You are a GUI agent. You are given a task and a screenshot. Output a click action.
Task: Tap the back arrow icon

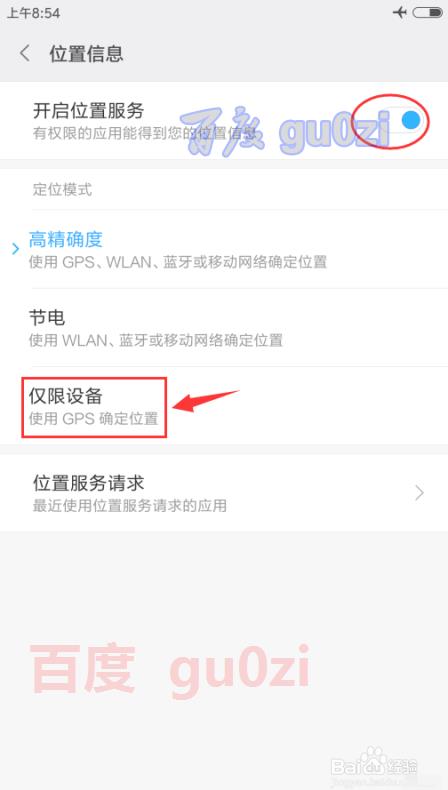point(25,53)
